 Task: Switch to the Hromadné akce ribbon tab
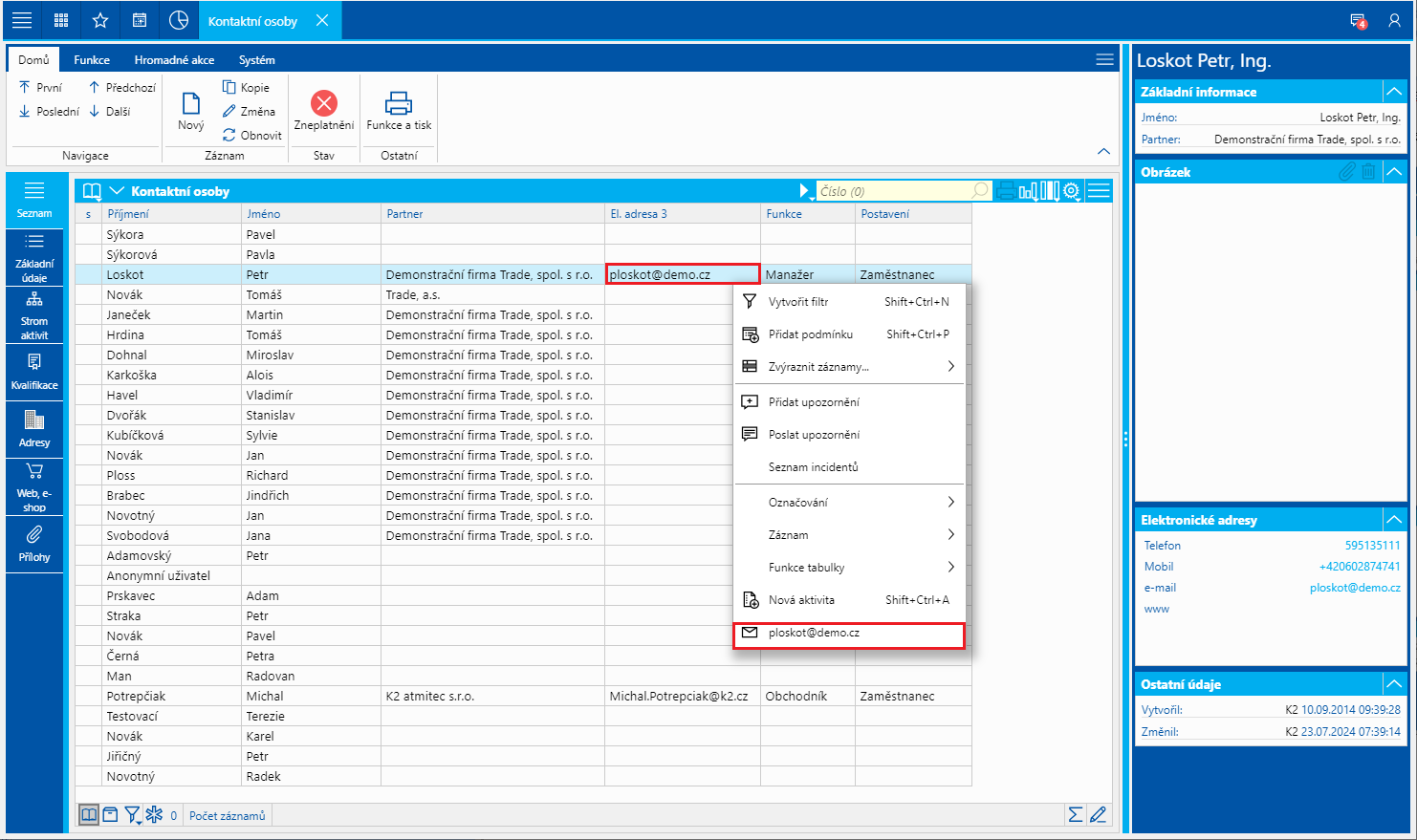point(174,59)
